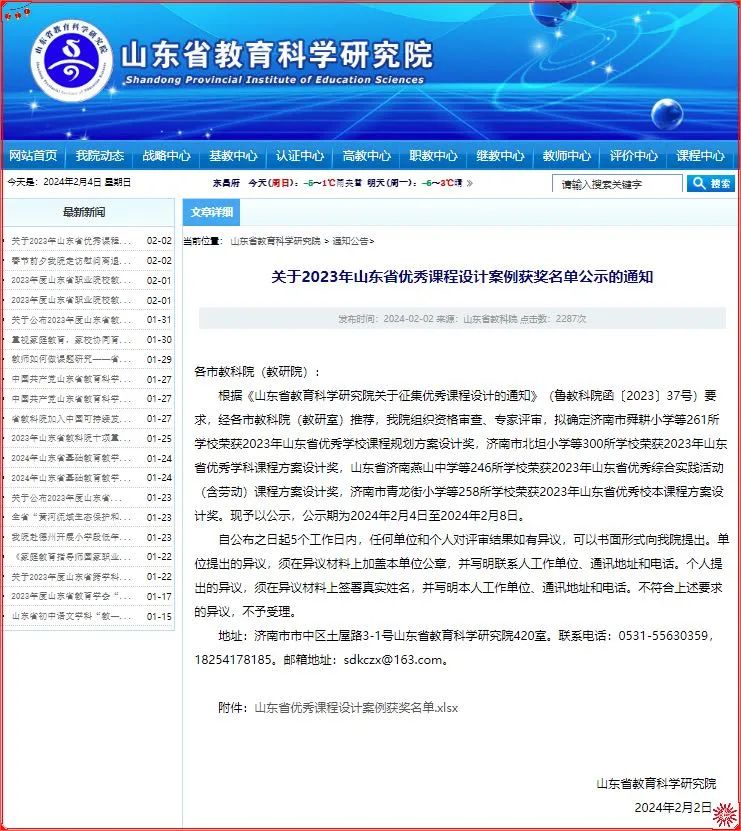The height and width of the screenshot is (831, 741).
Task: Open news item 春节前夕我院走访慰问离退
Action: point(71,261)
